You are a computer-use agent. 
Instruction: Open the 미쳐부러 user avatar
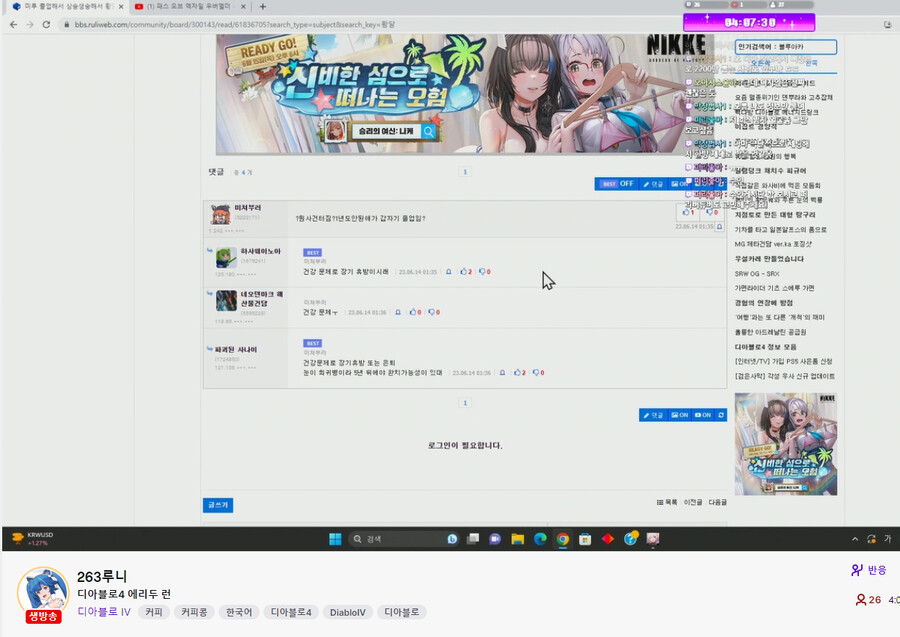220,215
